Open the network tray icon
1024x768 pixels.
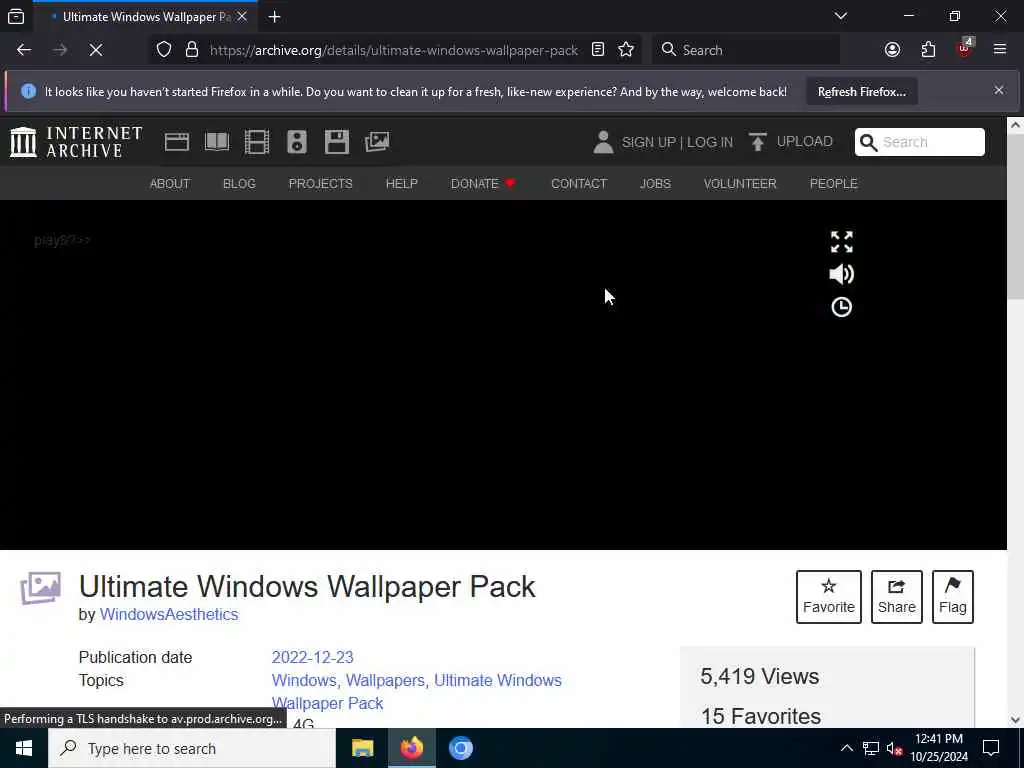coord(871,748)
